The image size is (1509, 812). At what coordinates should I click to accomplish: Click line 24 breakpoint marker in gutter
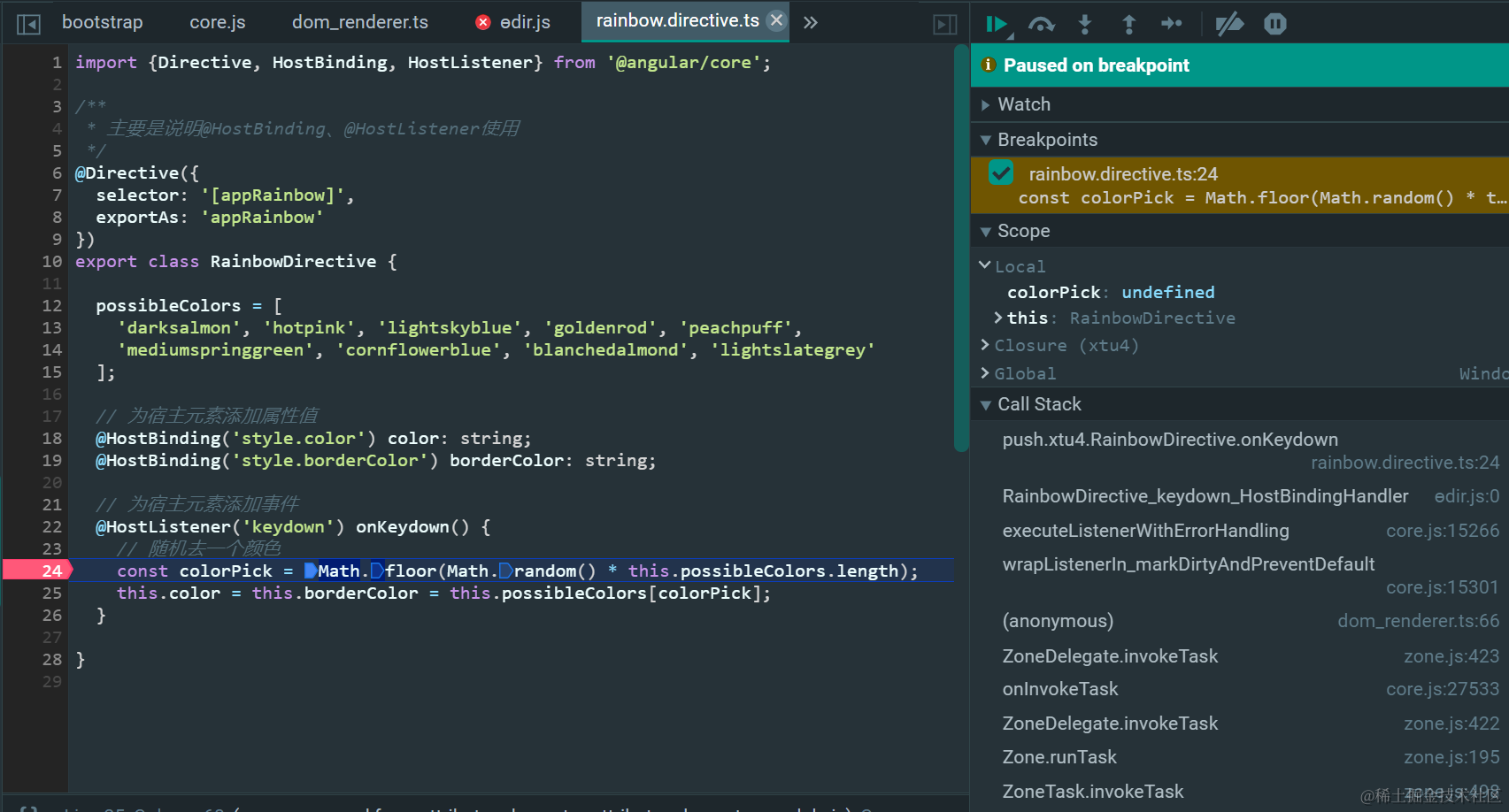click(x=37, y=571)
